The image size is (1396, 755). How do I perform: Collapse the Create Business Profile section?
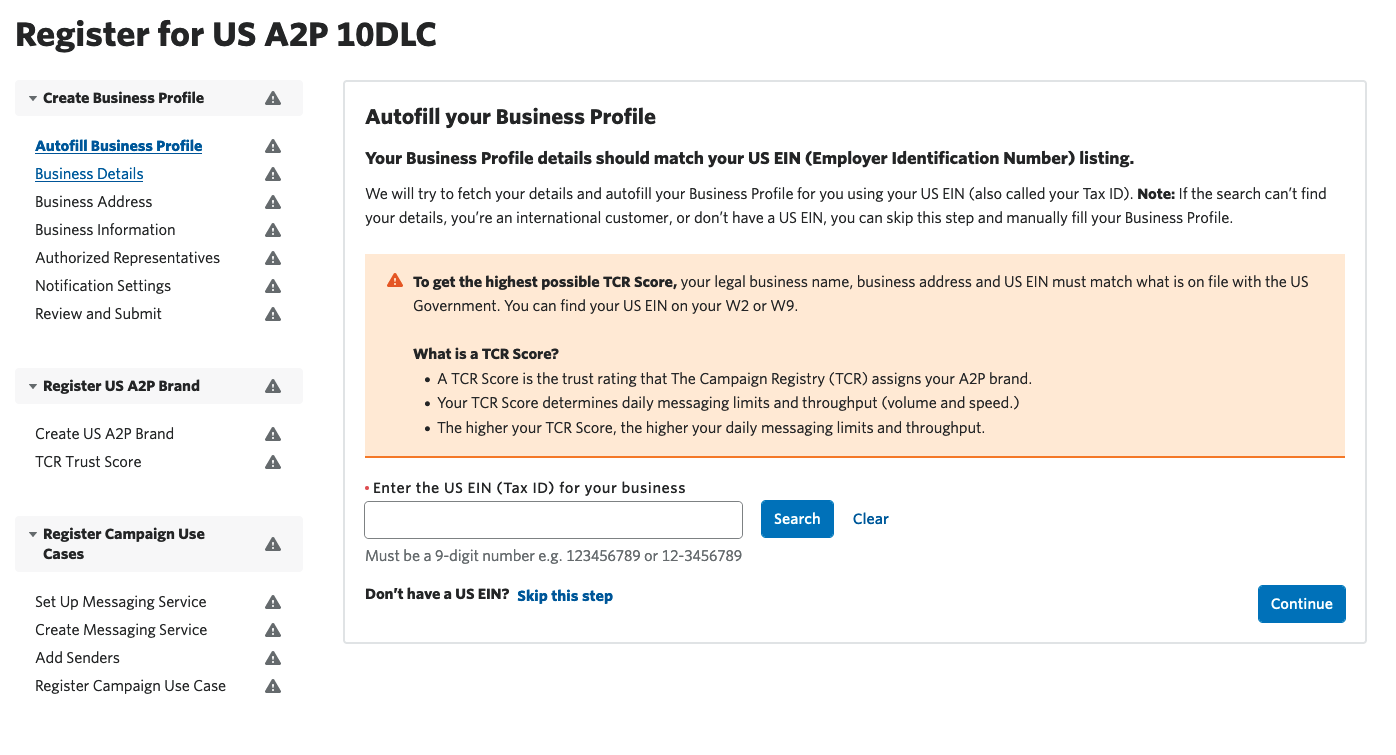pos(33,98)
